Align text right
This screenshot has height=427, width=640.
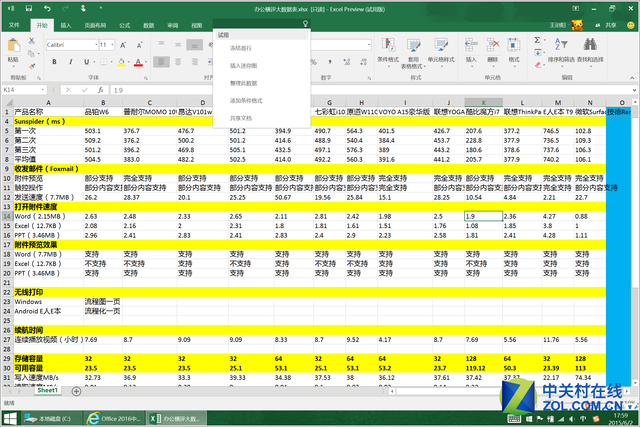195,62
